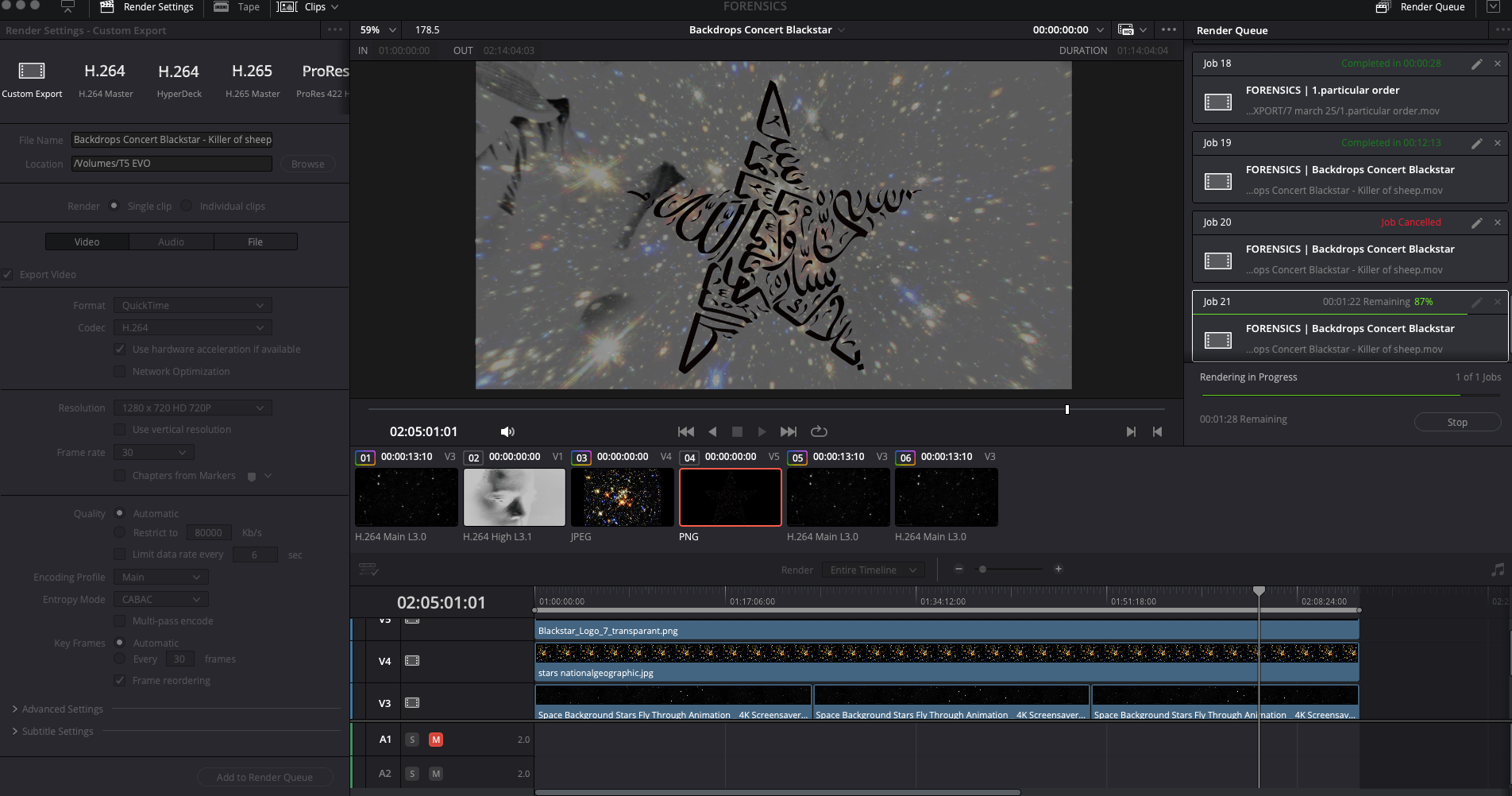Select Individual clips render option
The image size is (1512, 796).
click(187, 206)
